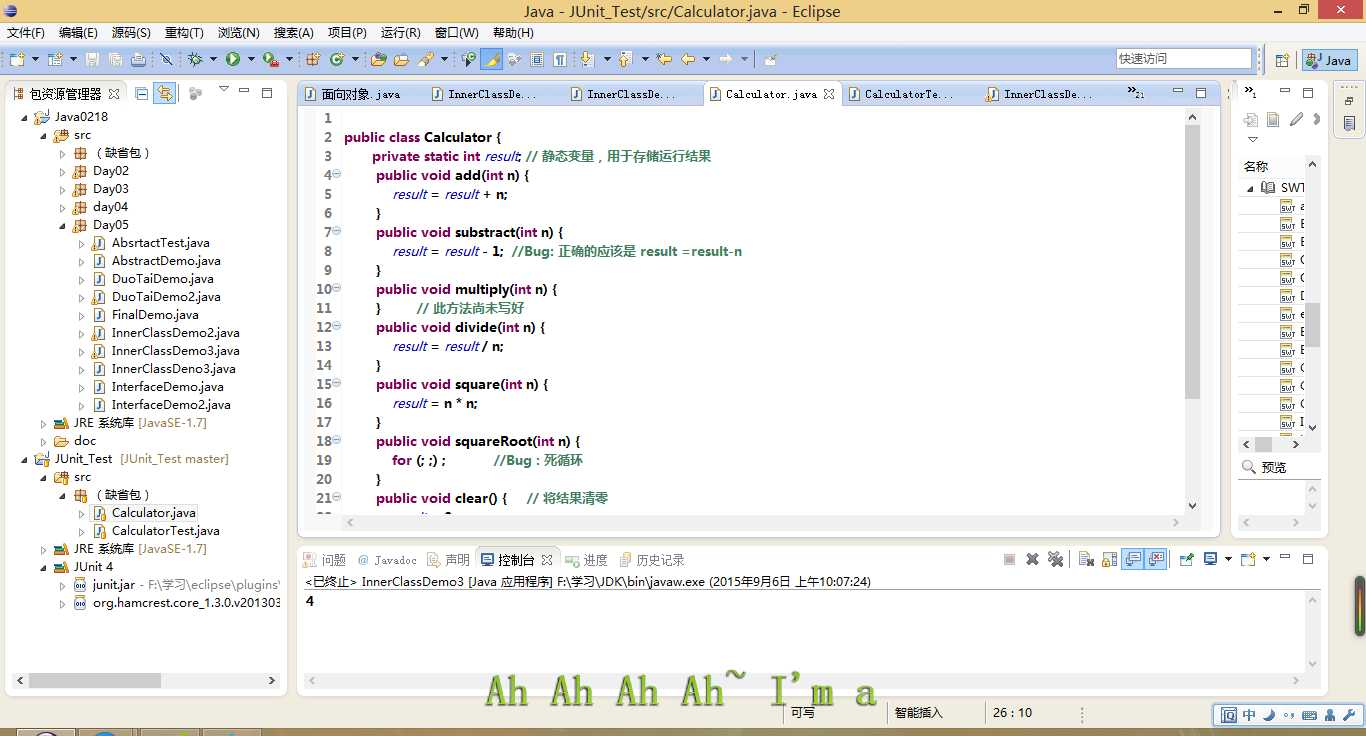Click the New Java Class icon
This screenshot has height=736, width=1366.
coord(337,60)
